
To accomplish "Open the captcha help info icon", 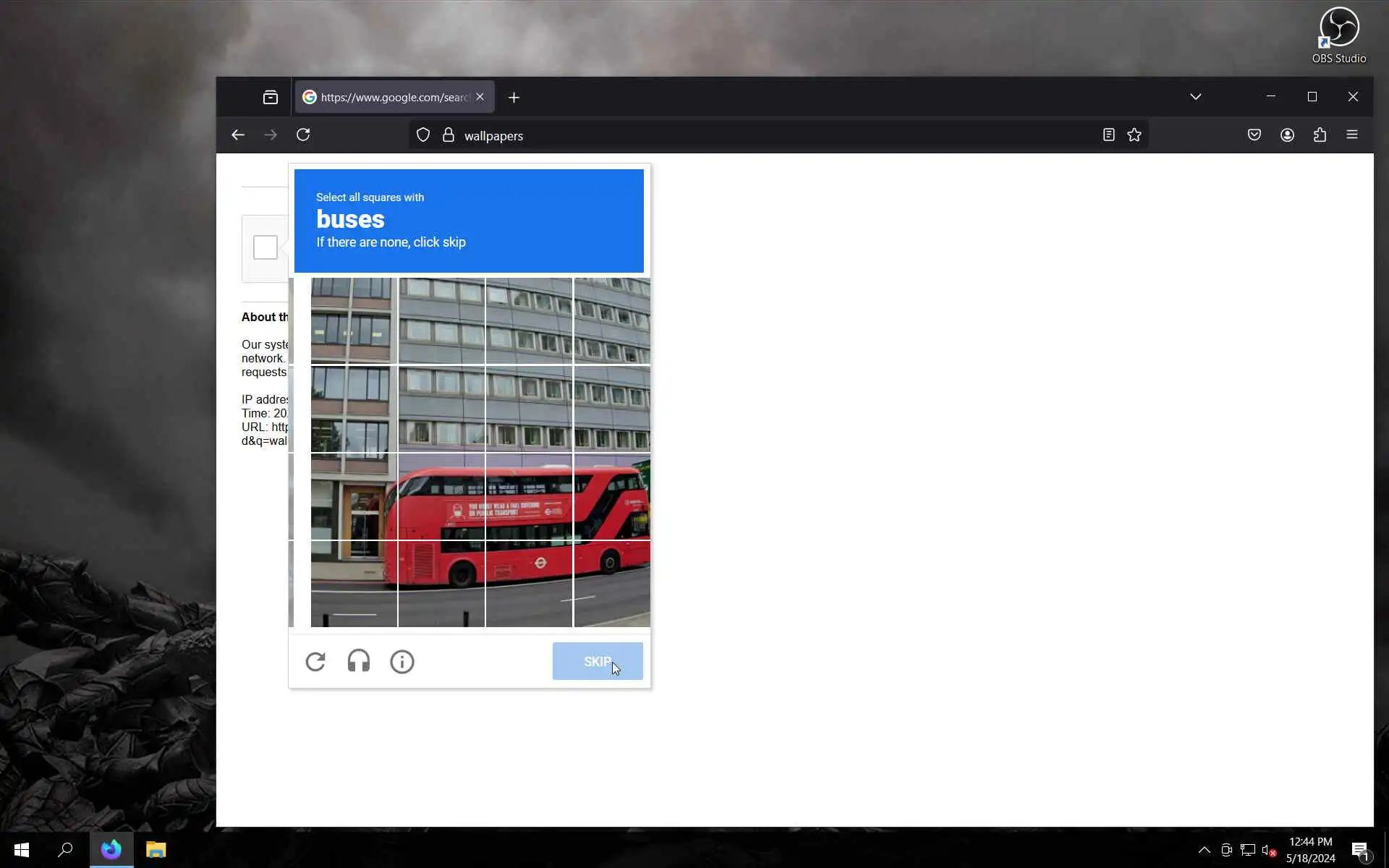I will (402, 661).
